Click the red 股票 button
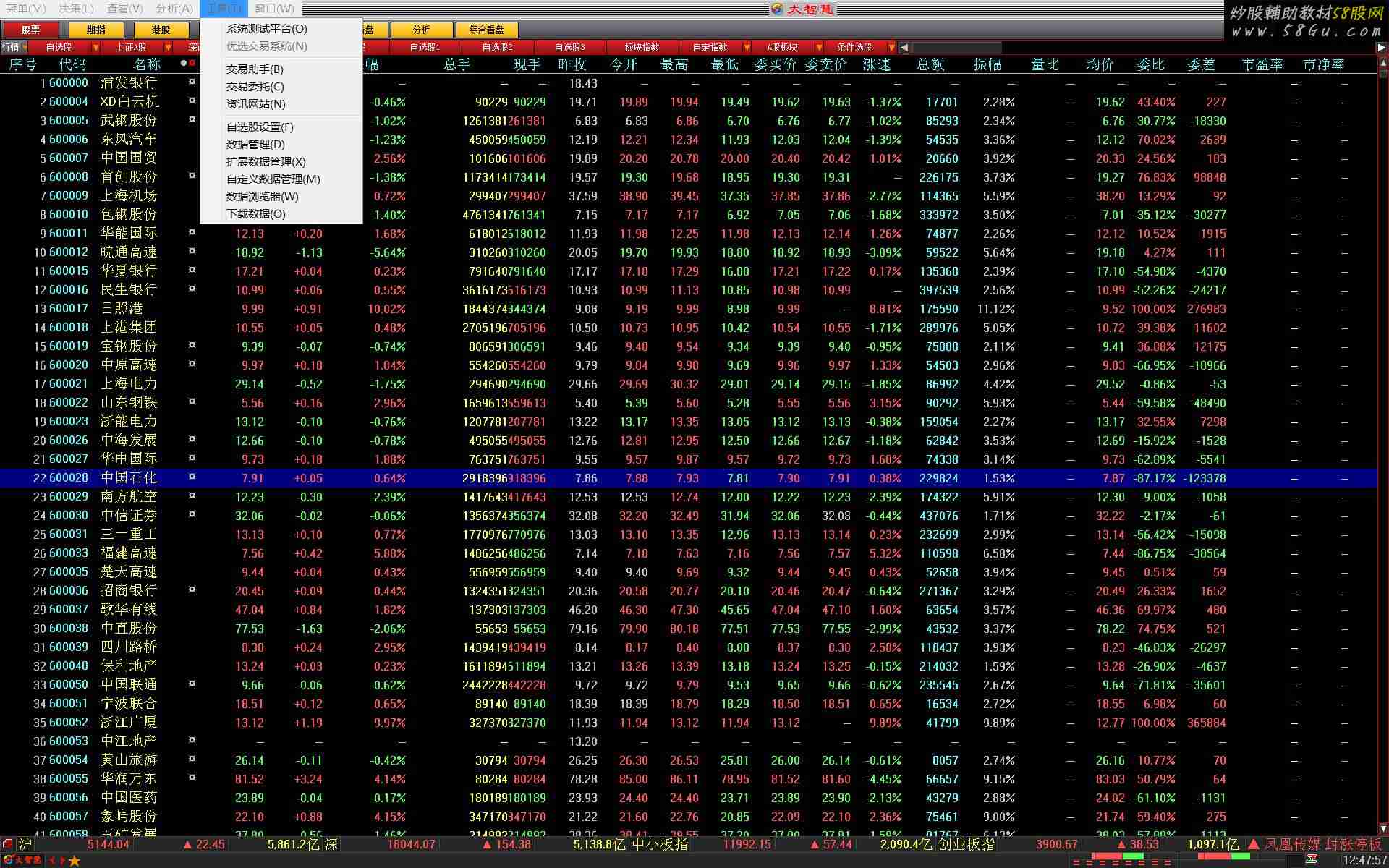Screen dimensions: 1389x868 pos(30,30)
